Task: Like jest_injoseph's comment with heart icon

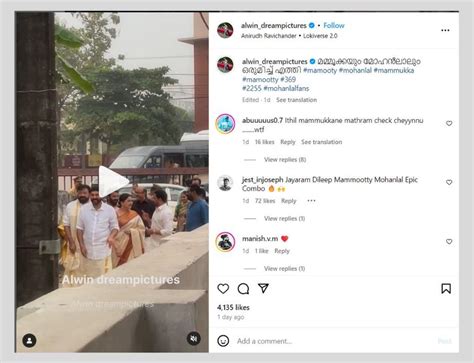Action: (449, 182)
